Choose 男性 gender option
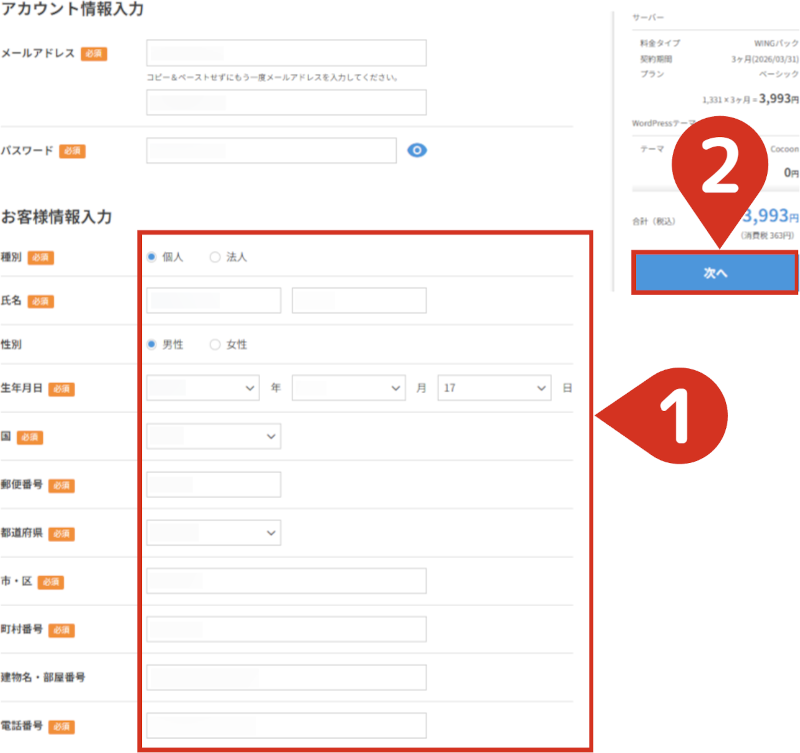 click(x=152, y=344)
